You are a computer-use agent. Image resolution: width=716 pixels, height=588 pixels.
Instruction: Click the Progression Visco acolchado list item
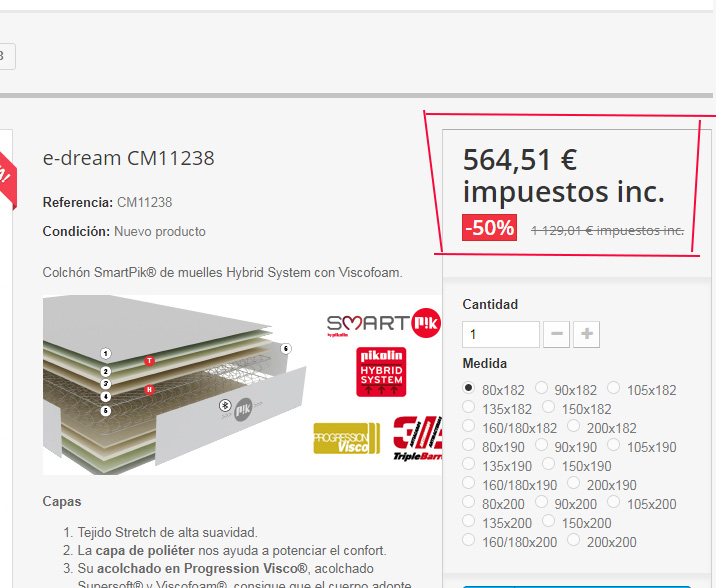point(245,577)
